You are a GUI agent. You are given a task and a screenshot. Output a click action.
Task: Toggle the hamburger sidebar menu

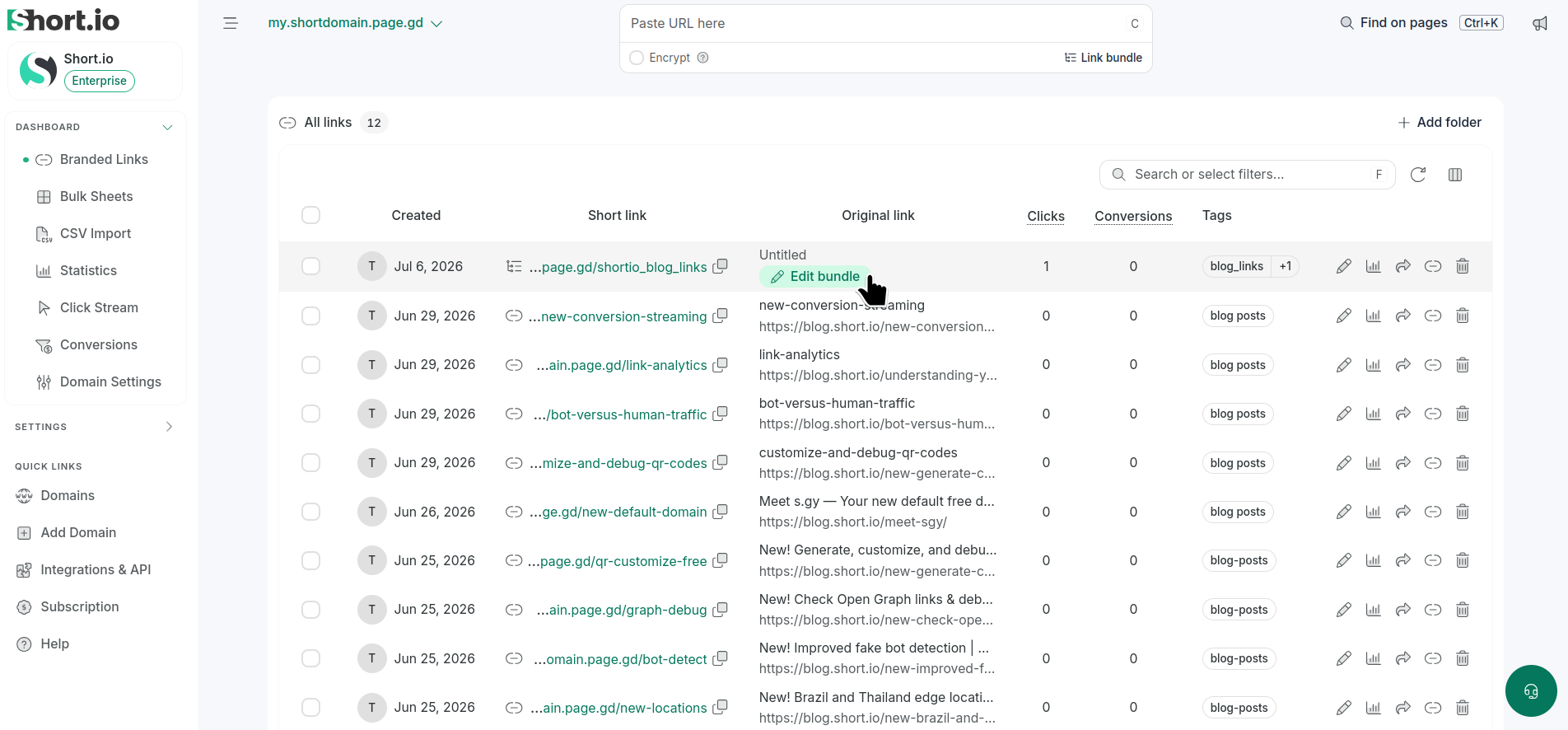(x=231, y=23)
